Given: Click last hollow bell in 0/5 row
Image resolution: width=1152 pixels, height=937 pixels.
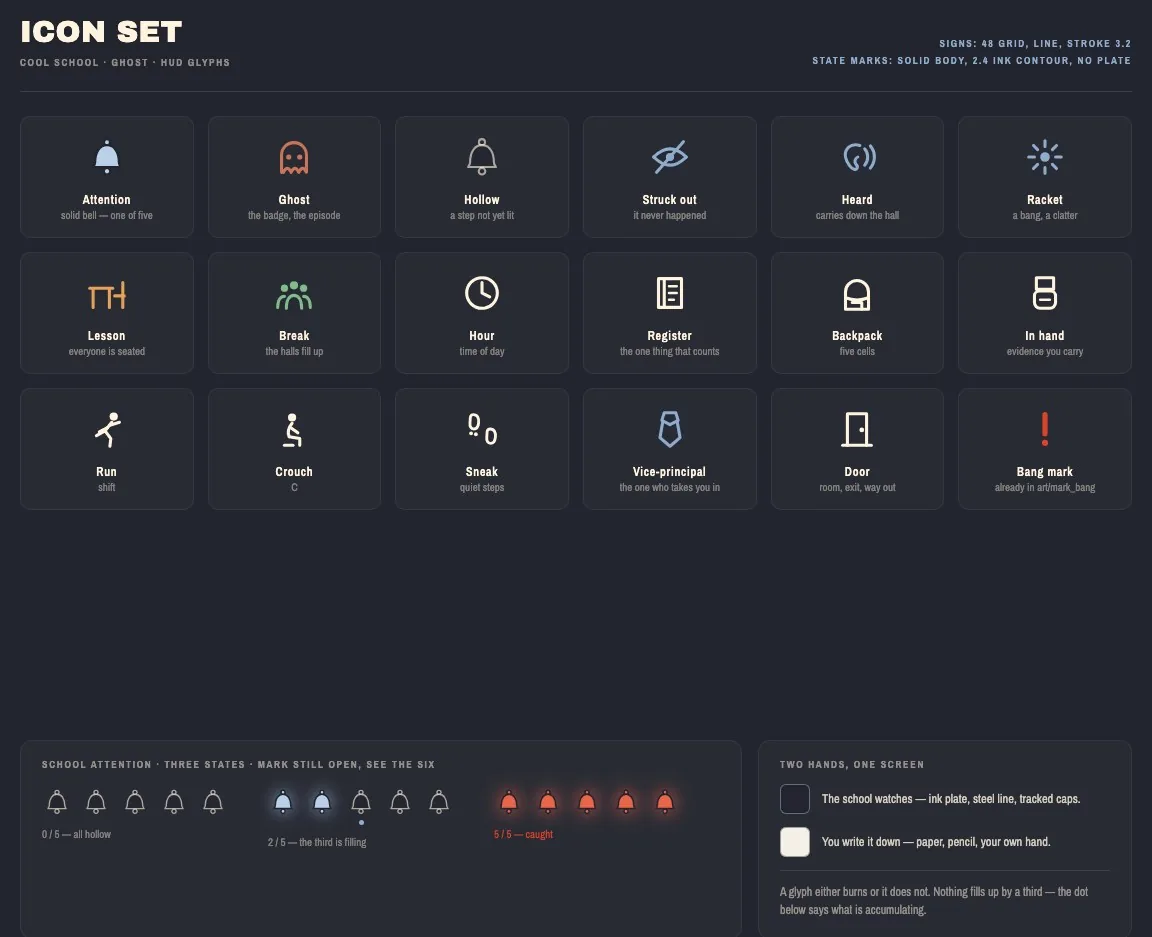Looking at the screenshot, I should [x=213, y=802].
